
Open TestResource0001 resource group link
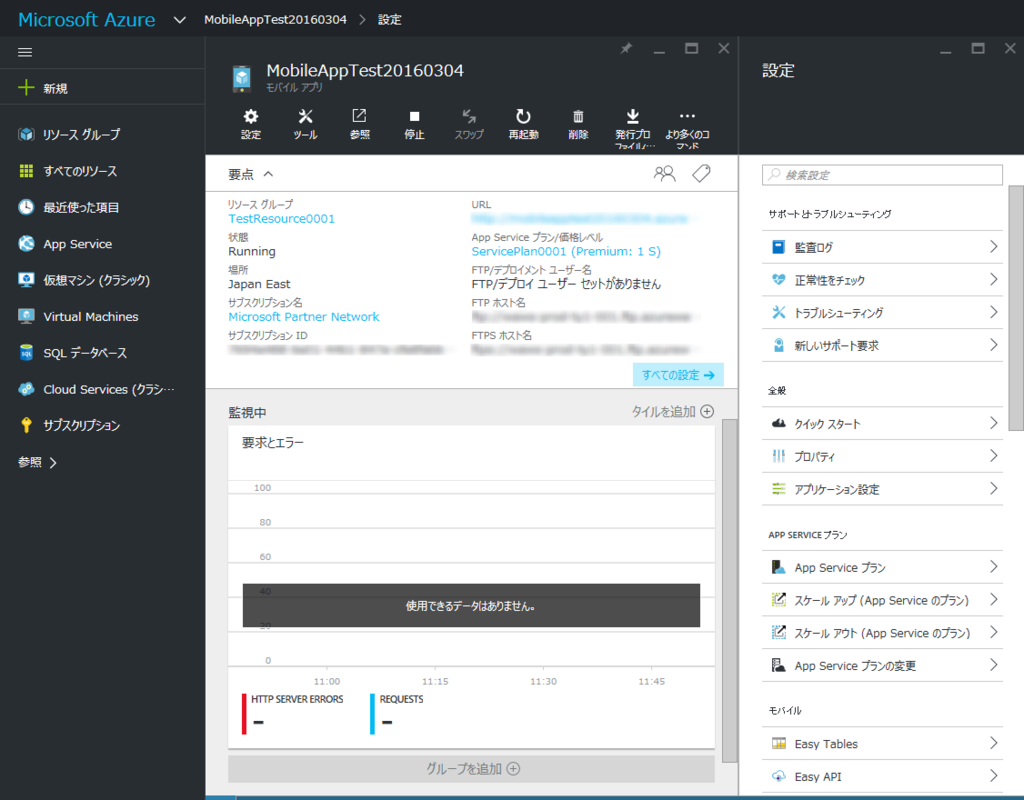click(x=281, y=219)
